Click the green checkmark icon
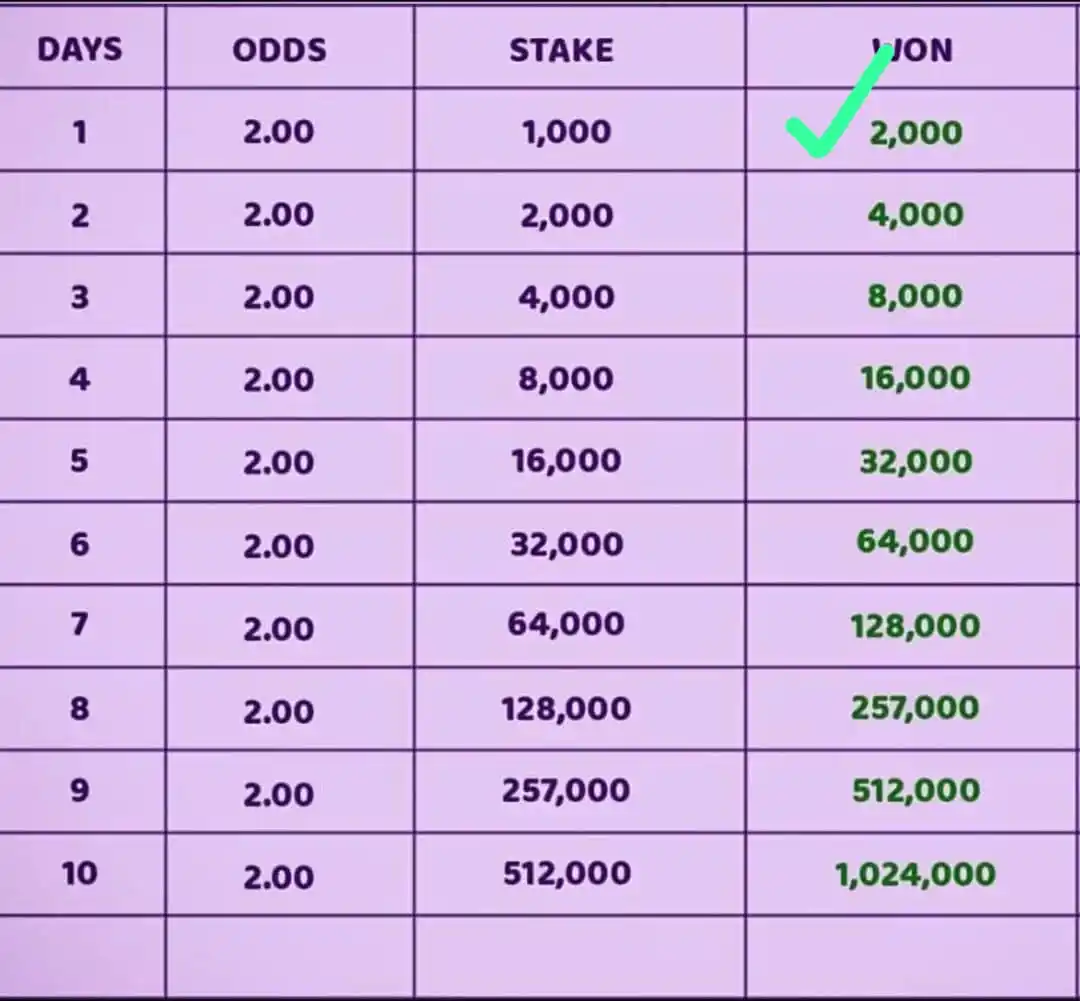The width and height of the screenshot is (1080, 1001). [x=839, y=101]
